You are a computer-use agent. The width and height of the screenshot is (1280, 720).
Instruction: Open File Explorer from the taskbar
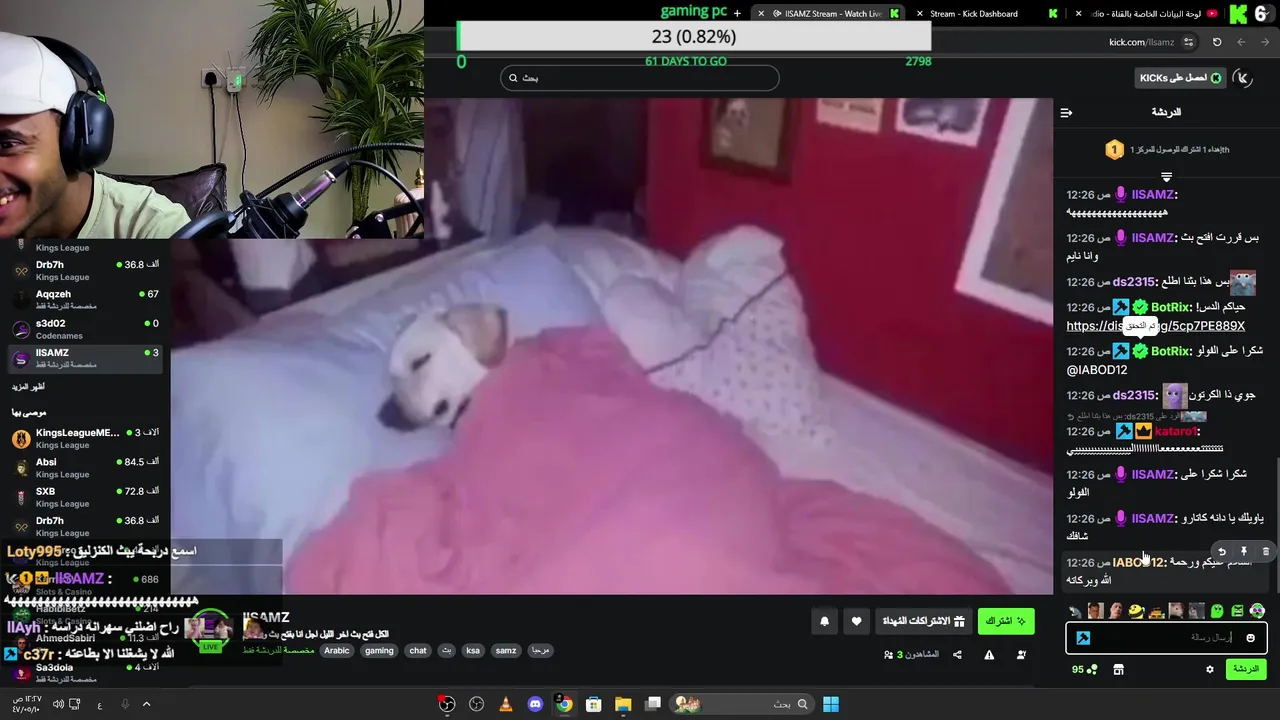pyautogui.click(x=623, y=704)
